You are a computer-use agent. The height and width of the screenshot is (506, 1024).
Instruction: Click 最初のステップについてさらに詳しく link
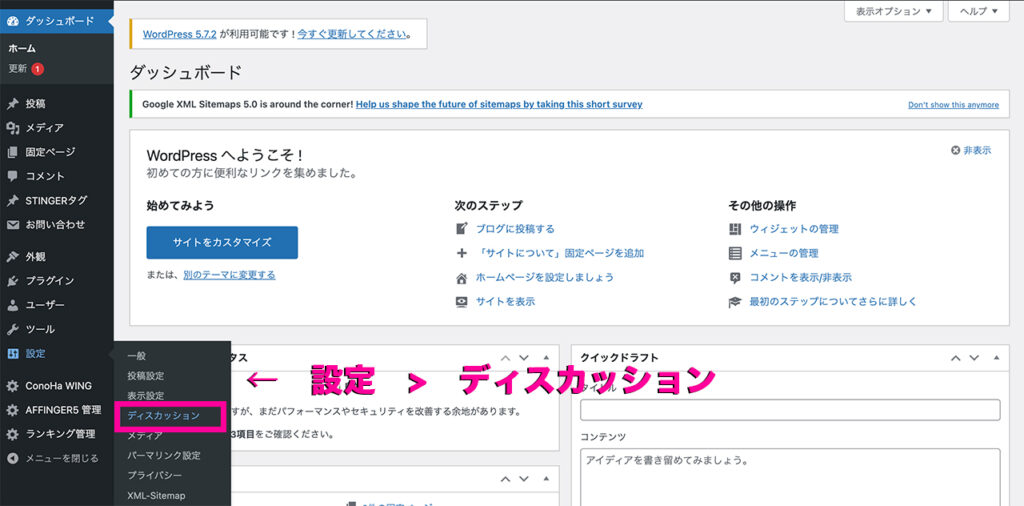click(833, 302)
